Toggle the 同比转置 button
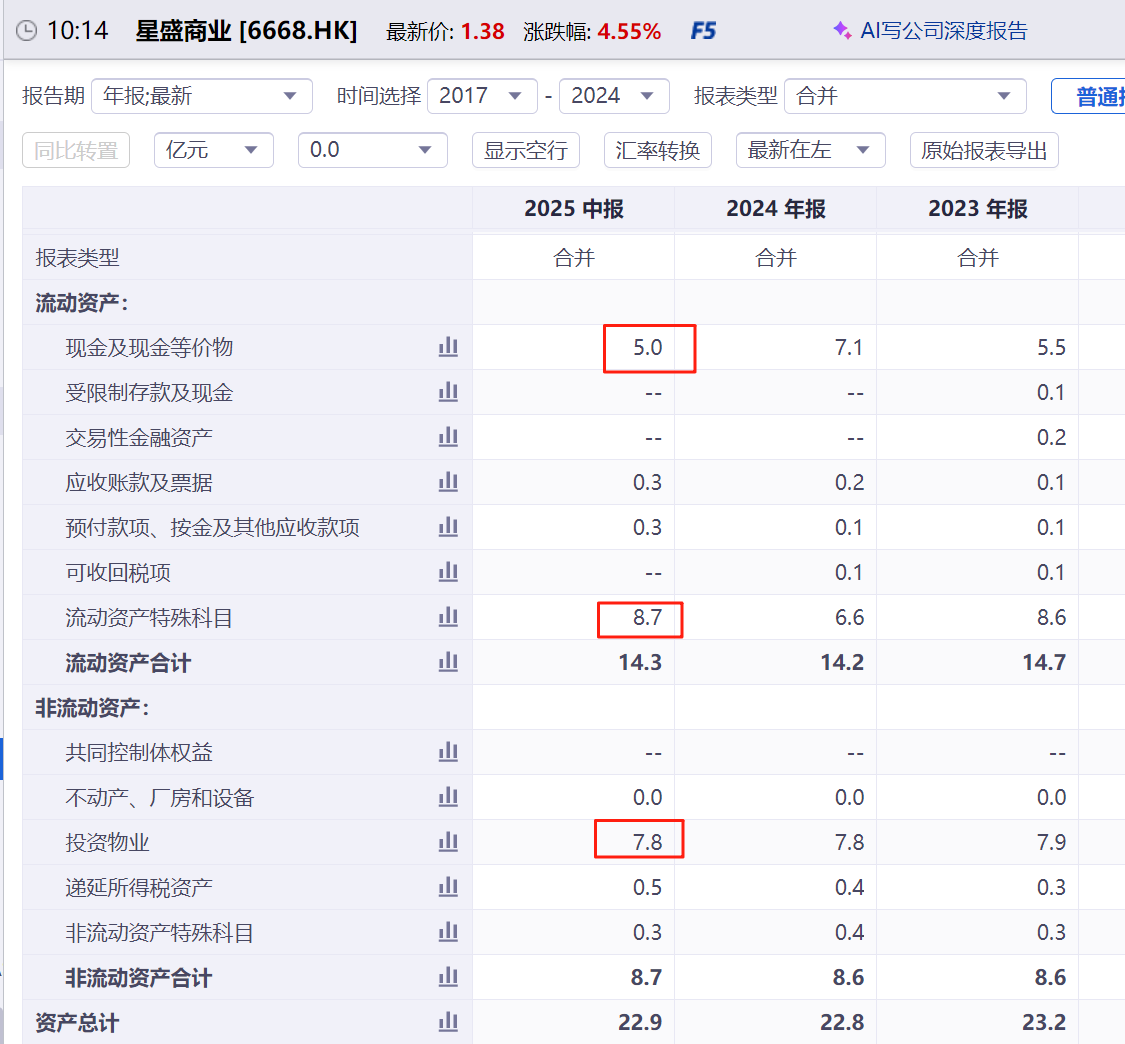The image size is (1125, 1044). pos(76,150)
